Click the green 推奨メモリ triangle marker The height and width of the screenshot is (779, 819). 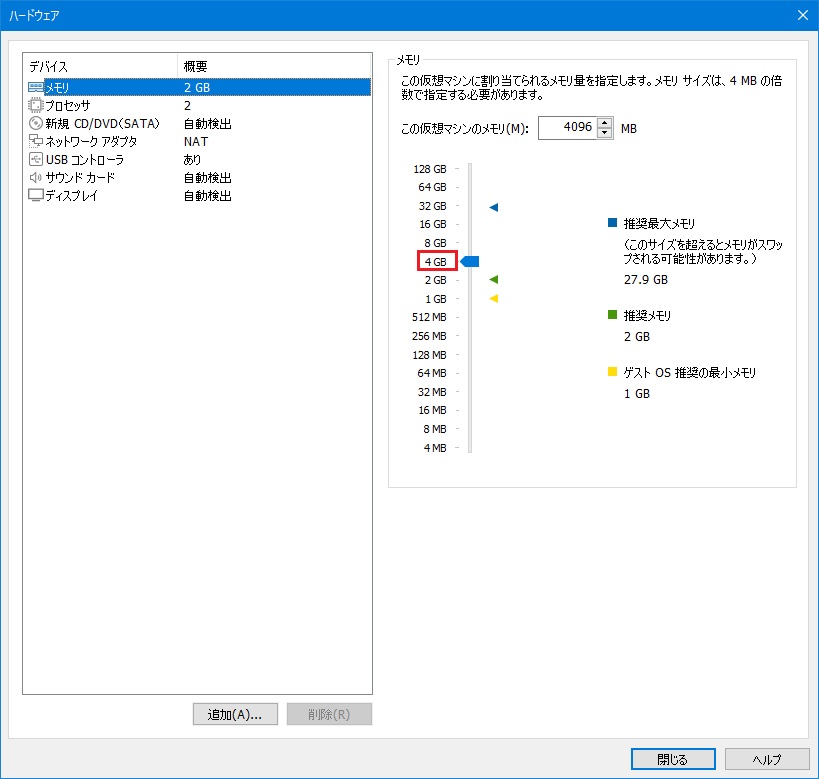coord(494,280)
